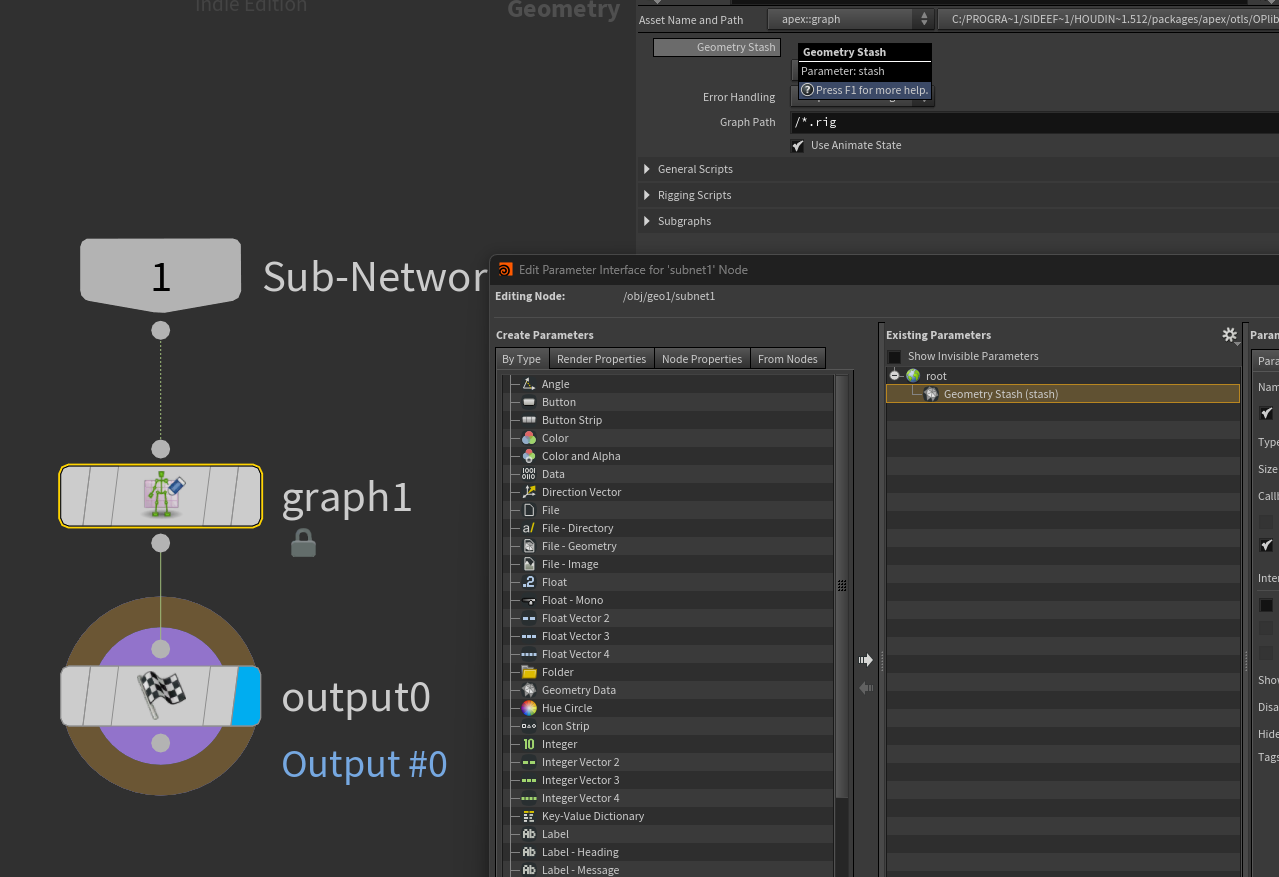Select the Float Vector 2 parameter type
Screen dimensions: 1279x877
[x=575, y=618]
